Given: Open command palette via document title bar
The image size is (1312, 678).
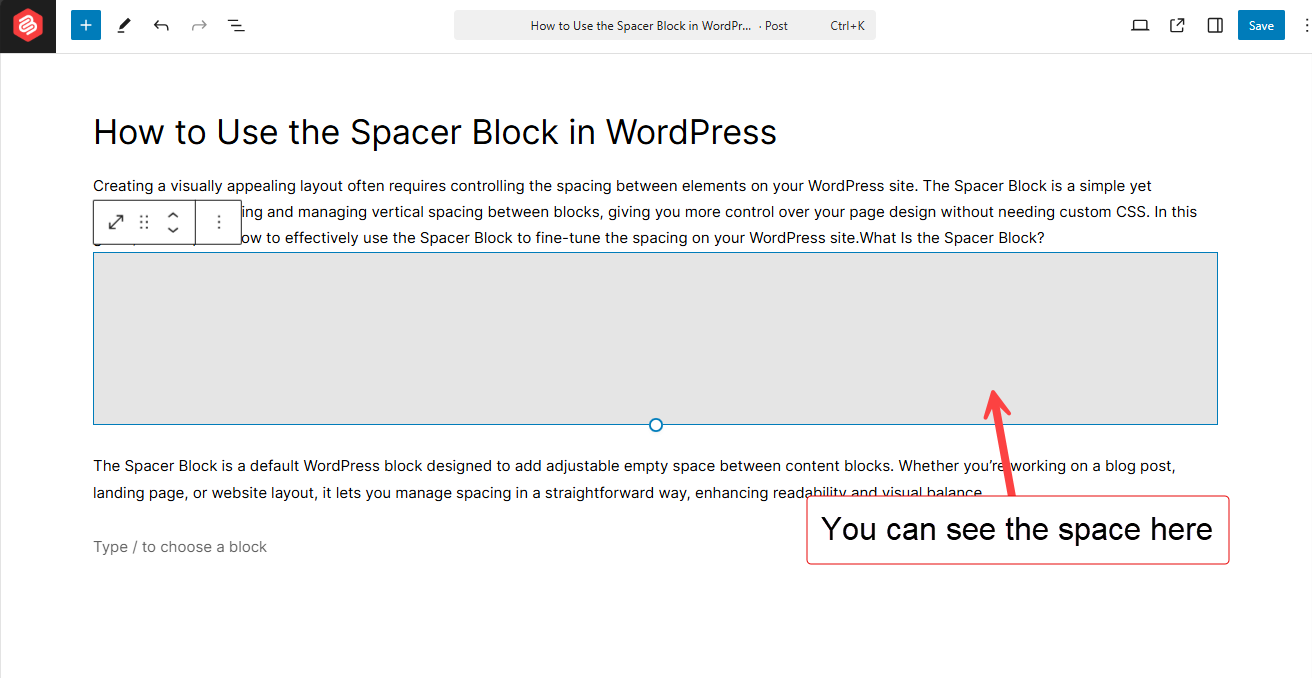Looking at the screenshot, I should click(664, 25).
